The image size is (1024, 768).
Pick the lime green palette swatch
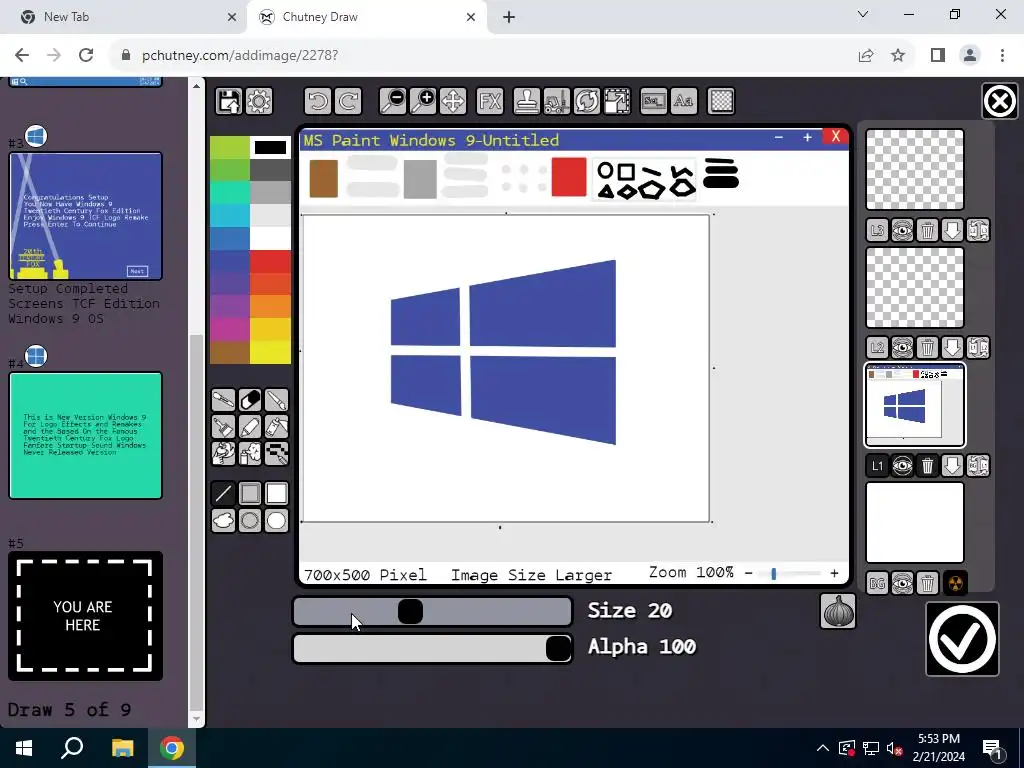pyautogui.click(x=230, y=148)
